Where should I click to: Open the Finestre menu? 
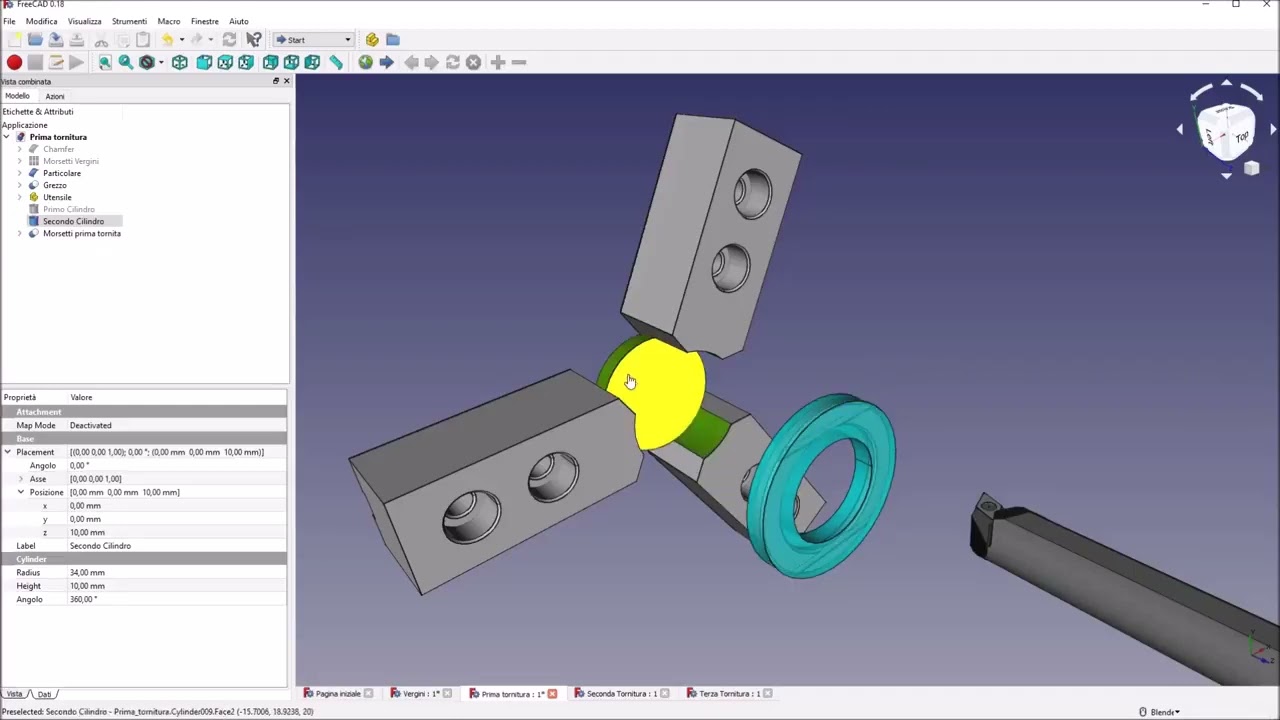204,21
